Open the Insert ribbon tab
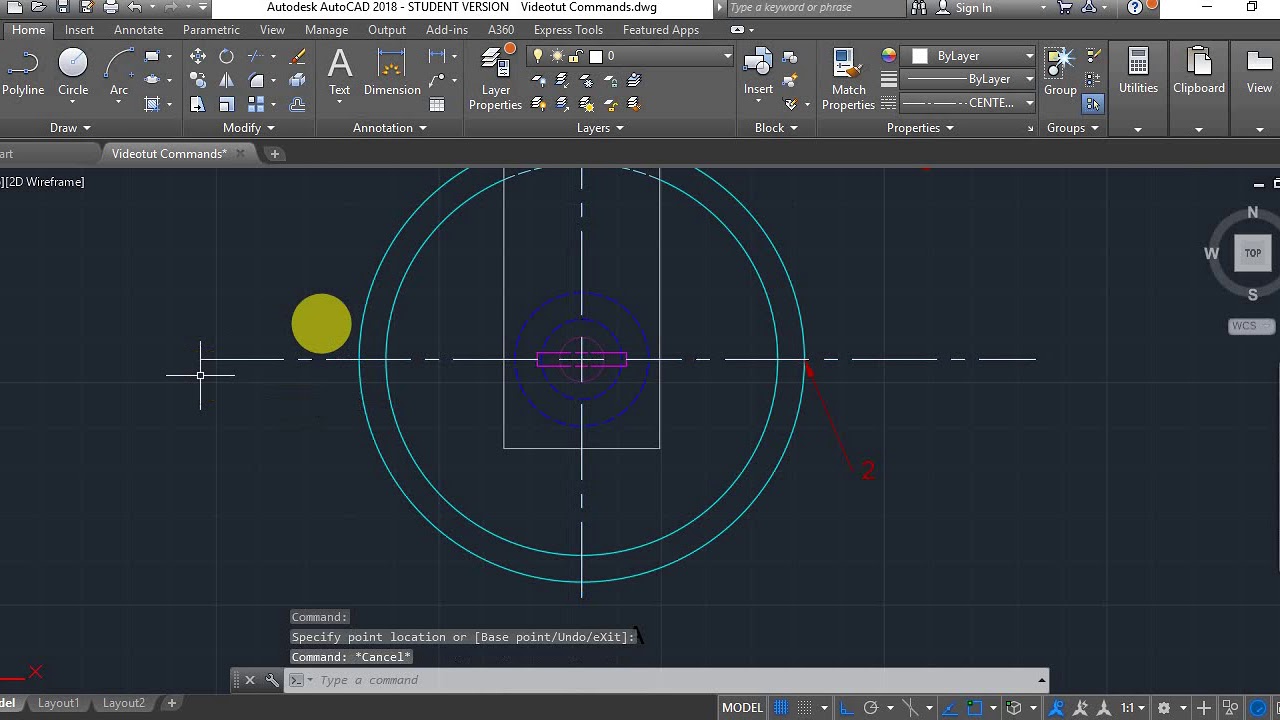Screen dimensions: 1280x720 (x=79, y=30)
